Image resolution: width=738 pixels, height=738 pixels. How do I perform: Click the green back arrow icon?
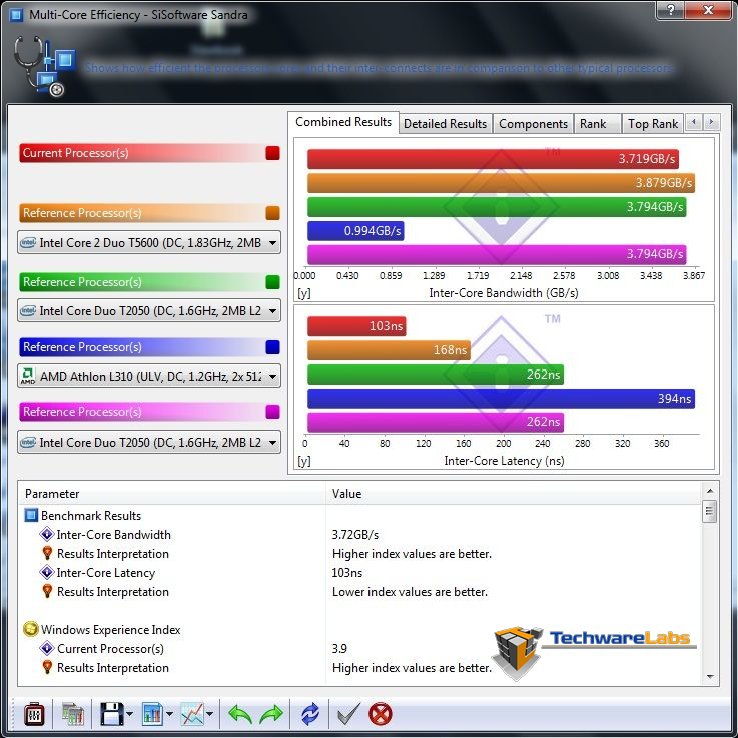pos(240,714)
